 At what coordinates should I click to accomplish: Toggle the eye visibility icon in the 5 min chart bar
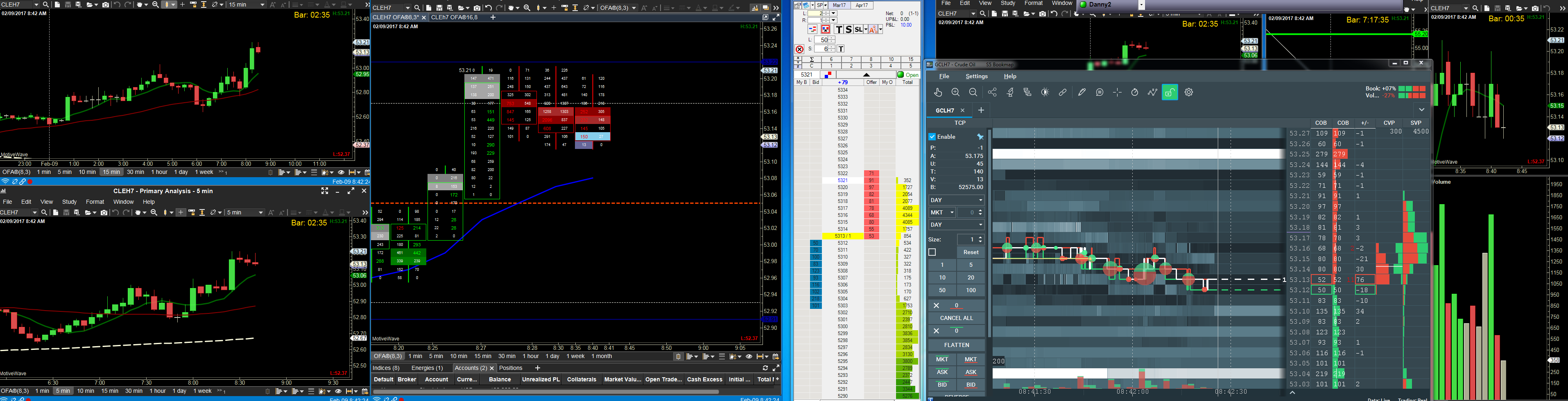pos(338,391)
